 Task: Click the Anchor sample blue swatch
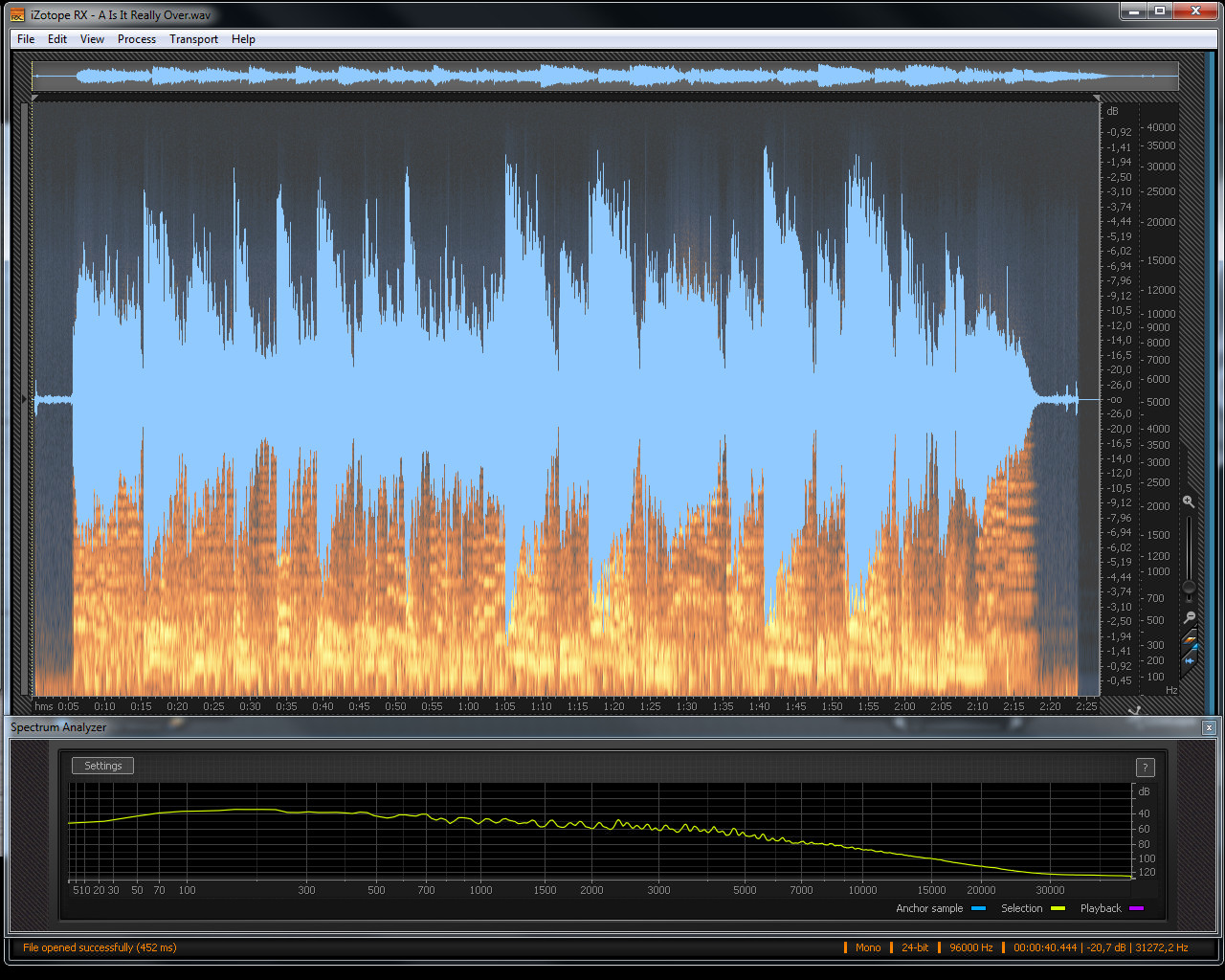click(978, 908)
